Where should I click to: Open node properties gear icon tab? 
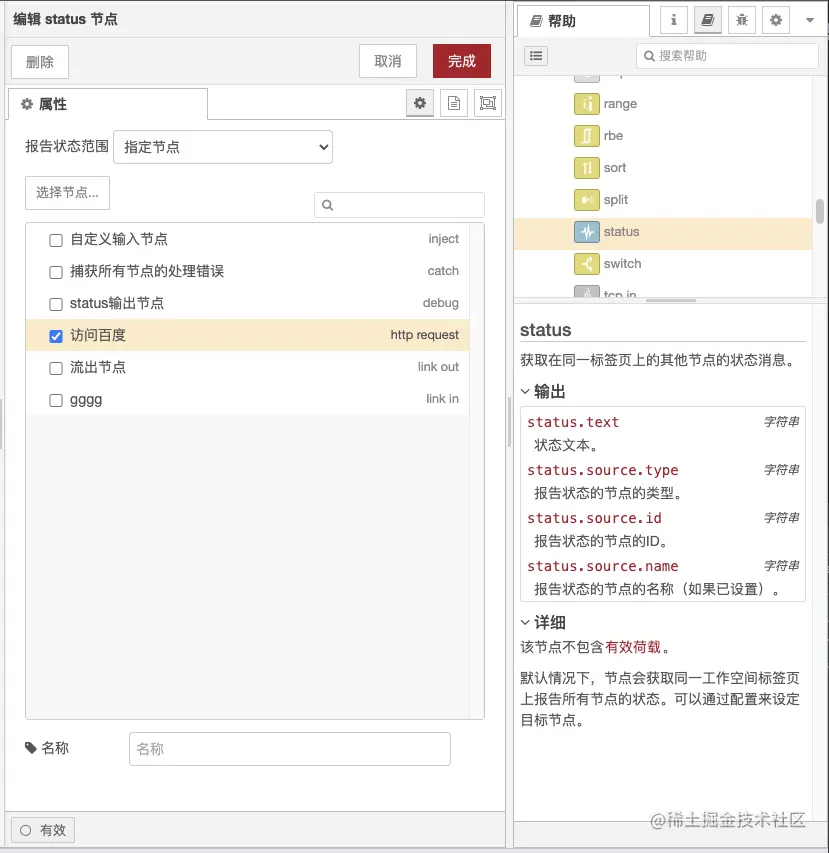click(x=419, y=103)
